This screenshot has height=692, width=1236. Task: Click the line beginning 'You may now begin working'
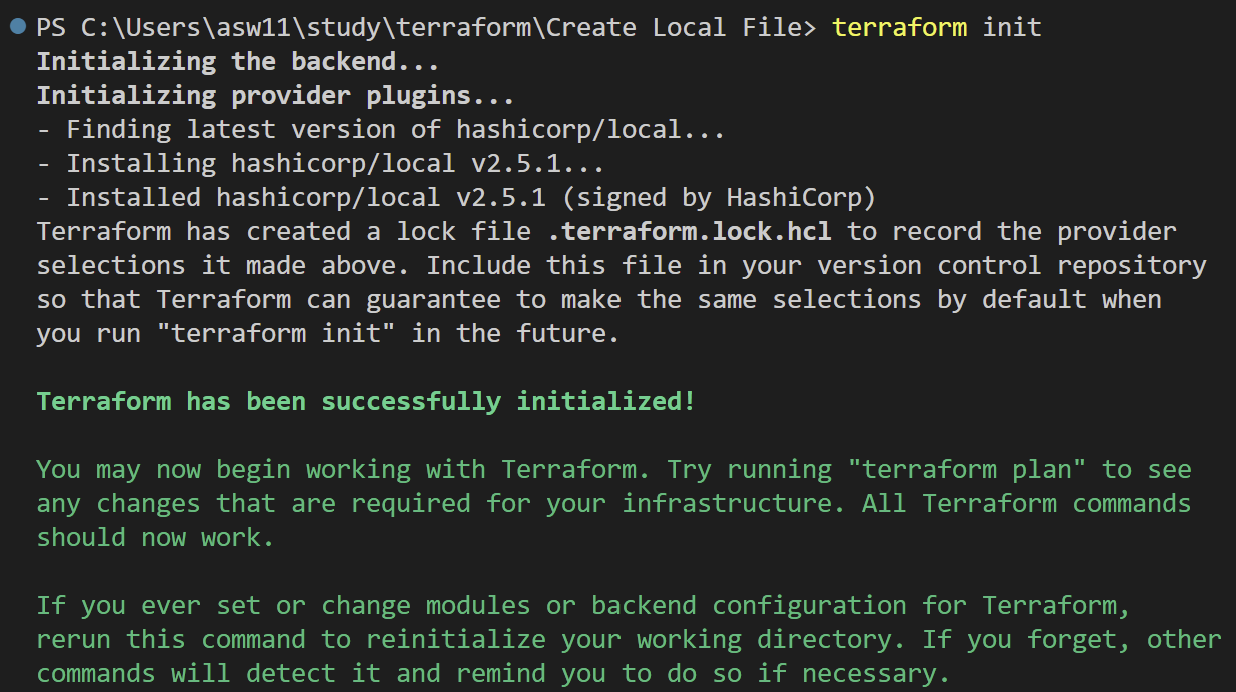pyautogui.click(x=614, y=469)
